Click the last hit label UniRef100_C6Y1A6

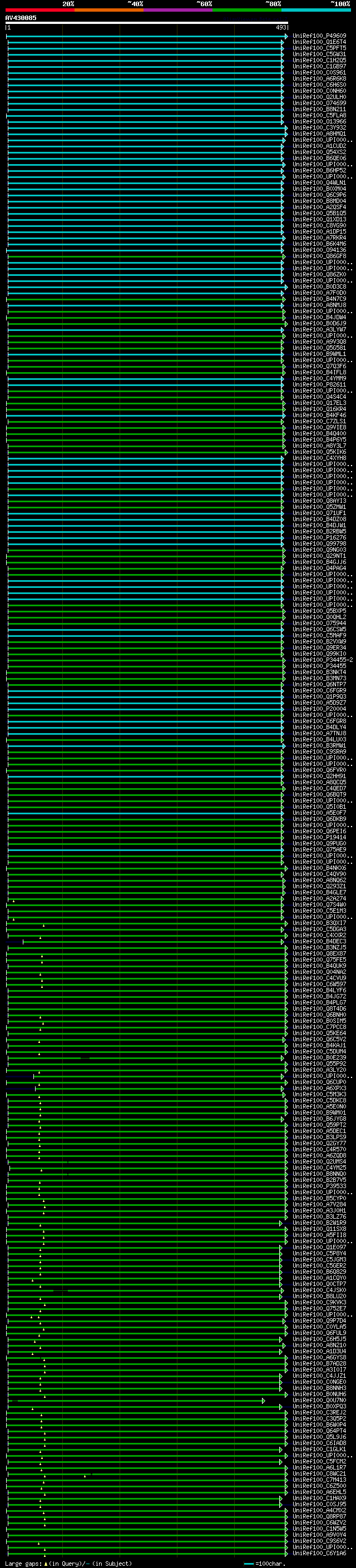[319, 1553]
